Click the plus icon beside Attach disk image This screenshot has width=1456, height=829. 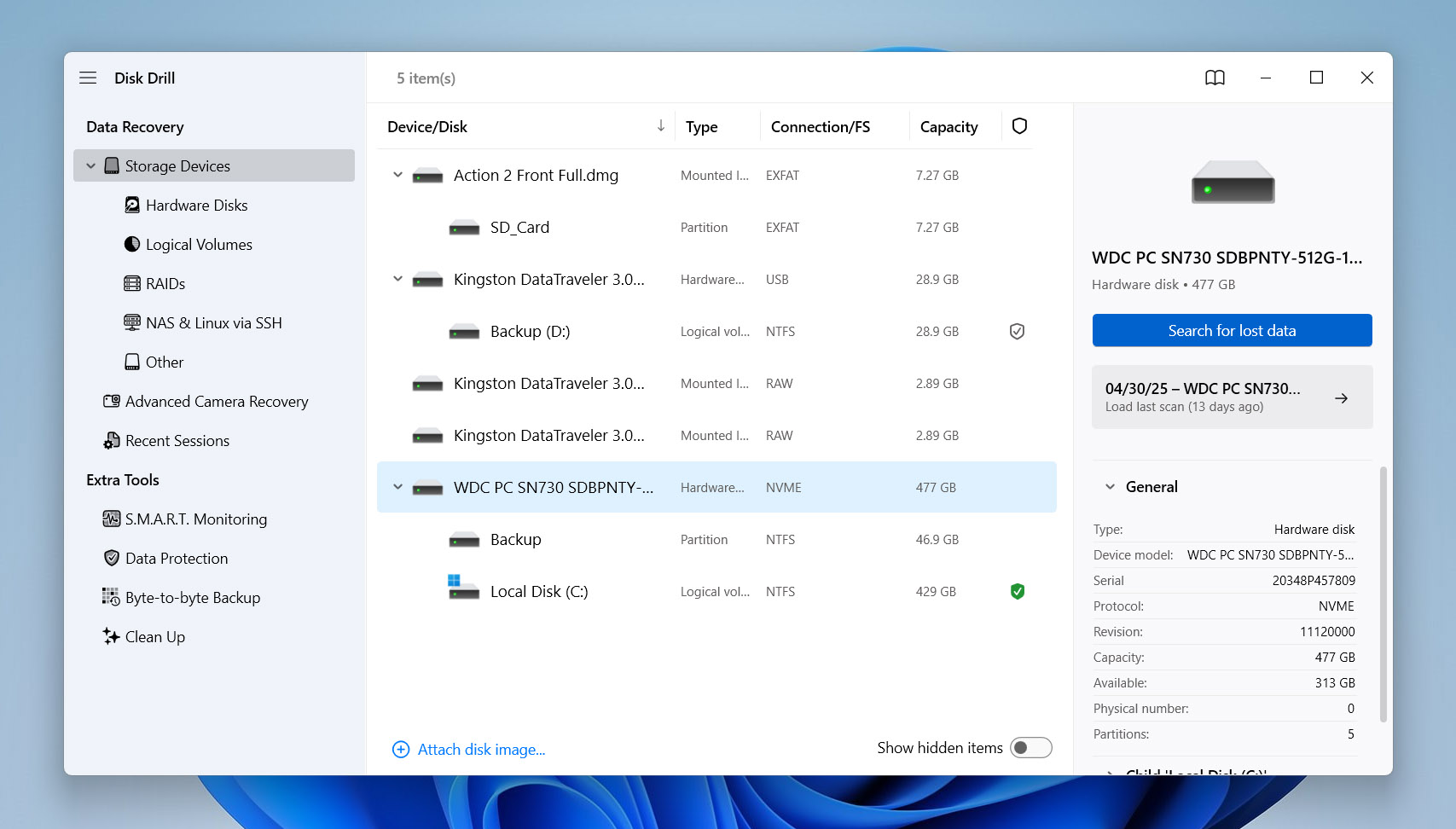401,750
